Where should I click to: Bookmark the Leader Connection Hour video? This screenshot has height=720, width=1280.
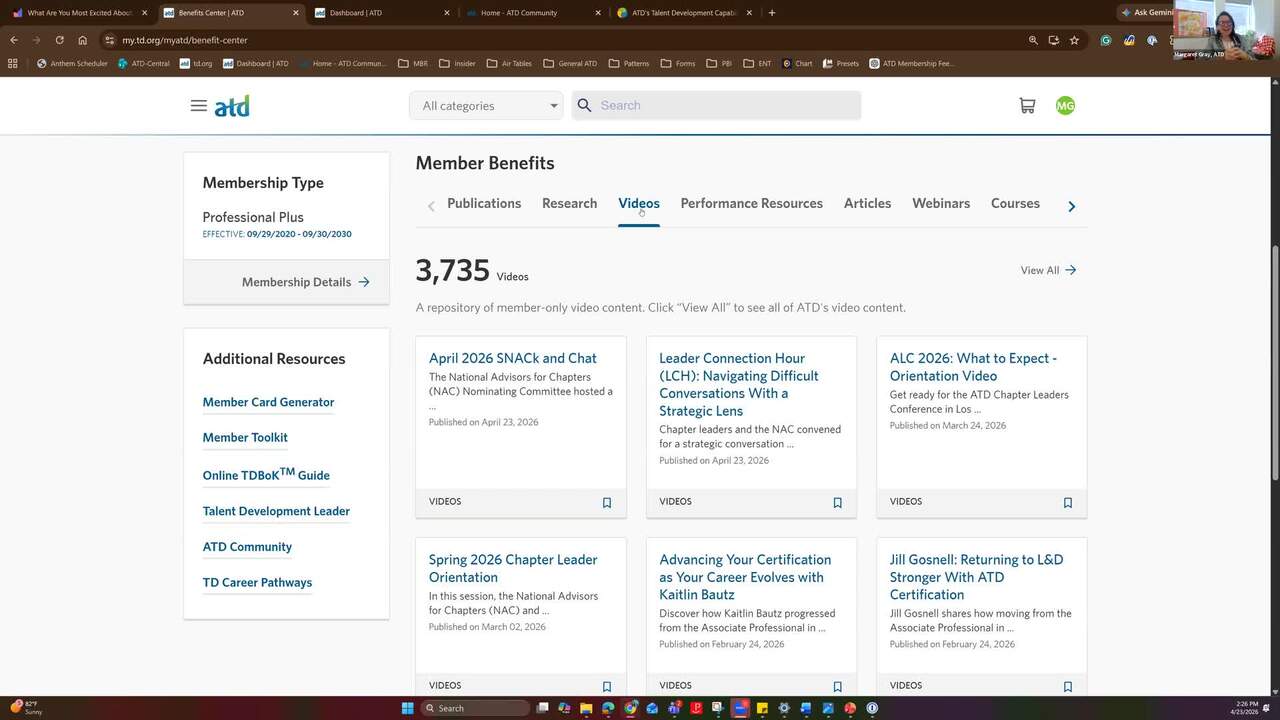coord(837,503)
